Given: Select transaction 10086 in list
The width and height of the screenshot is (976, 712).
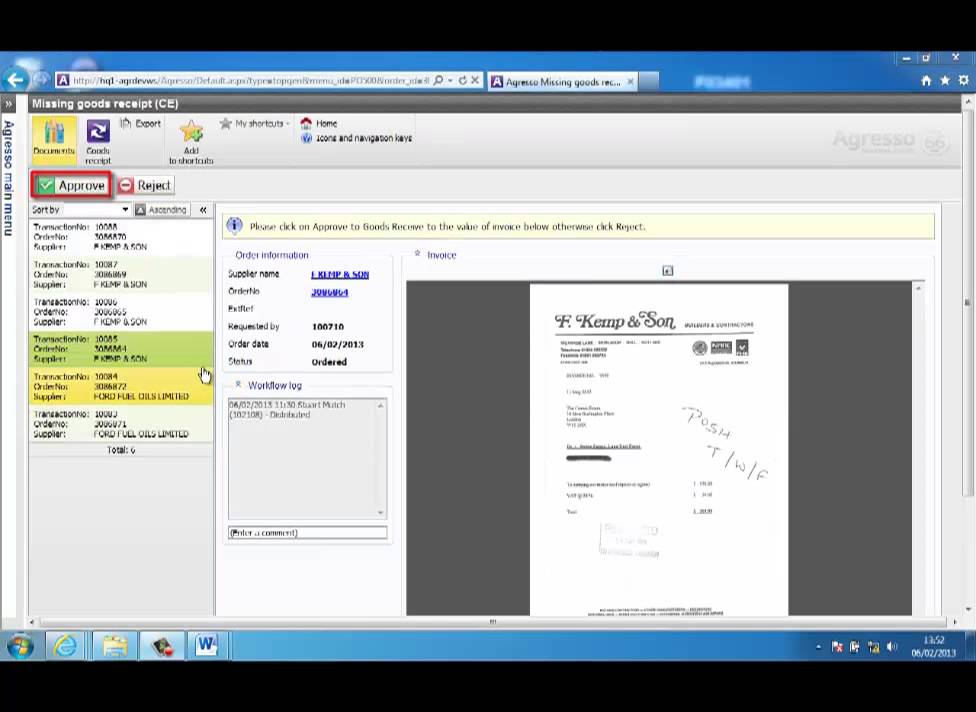Looking at the screenshot, I should coord(121,312).
